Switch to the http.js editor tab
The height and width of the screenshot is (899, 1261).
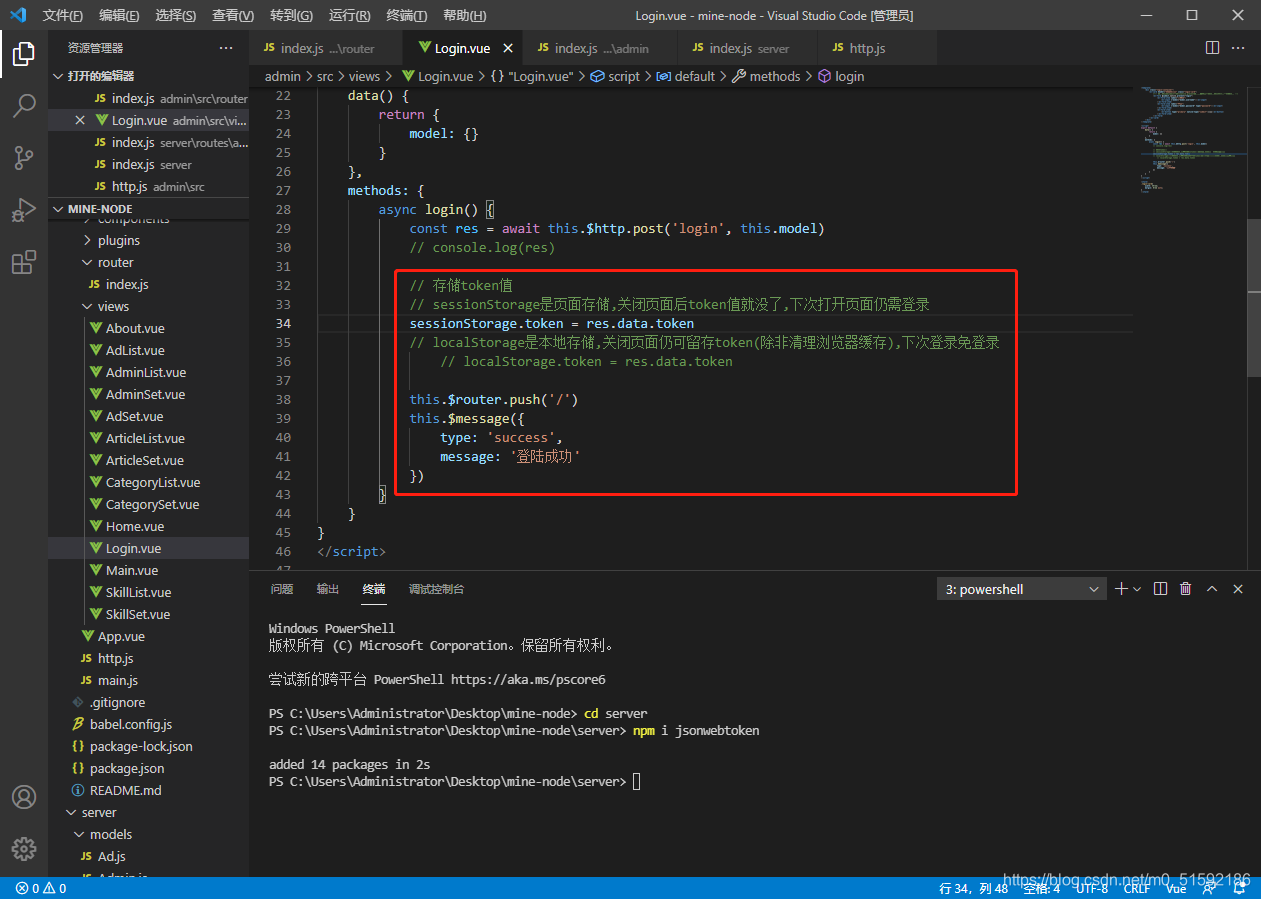pos(866,48)
